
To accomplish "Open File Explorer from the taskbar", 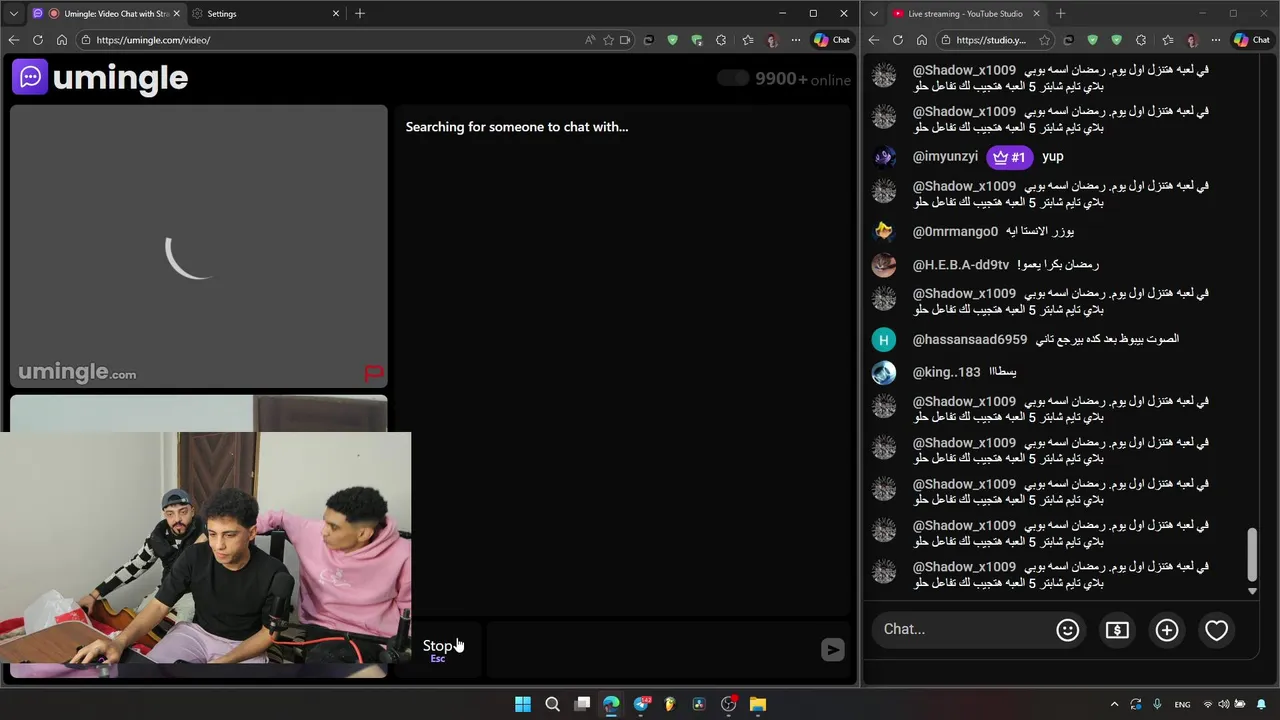I will pyautogui.click(x=757, y=704).
